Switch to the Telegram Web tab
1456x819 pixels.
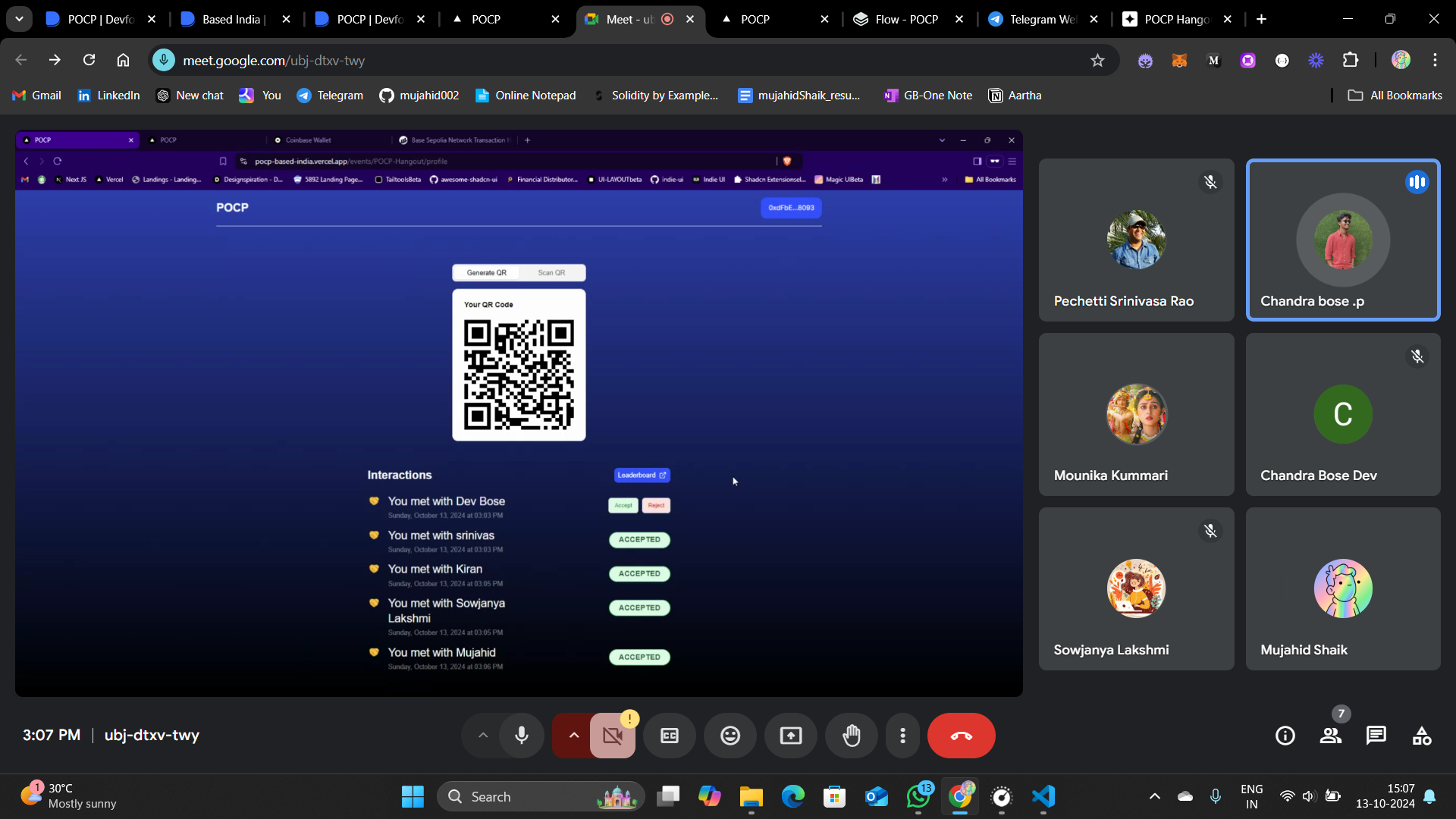point(1043,19)
